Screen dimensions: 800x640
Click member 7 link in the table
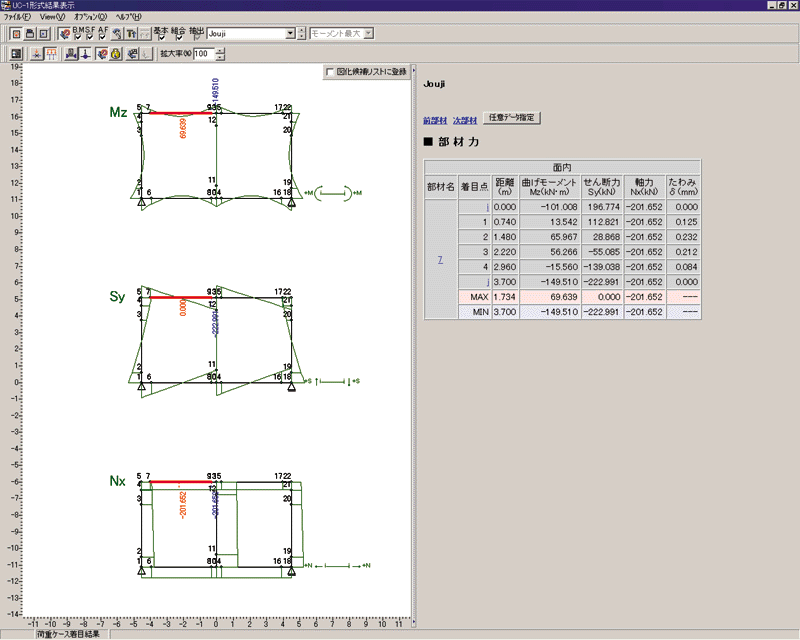(x=440, y=260)
